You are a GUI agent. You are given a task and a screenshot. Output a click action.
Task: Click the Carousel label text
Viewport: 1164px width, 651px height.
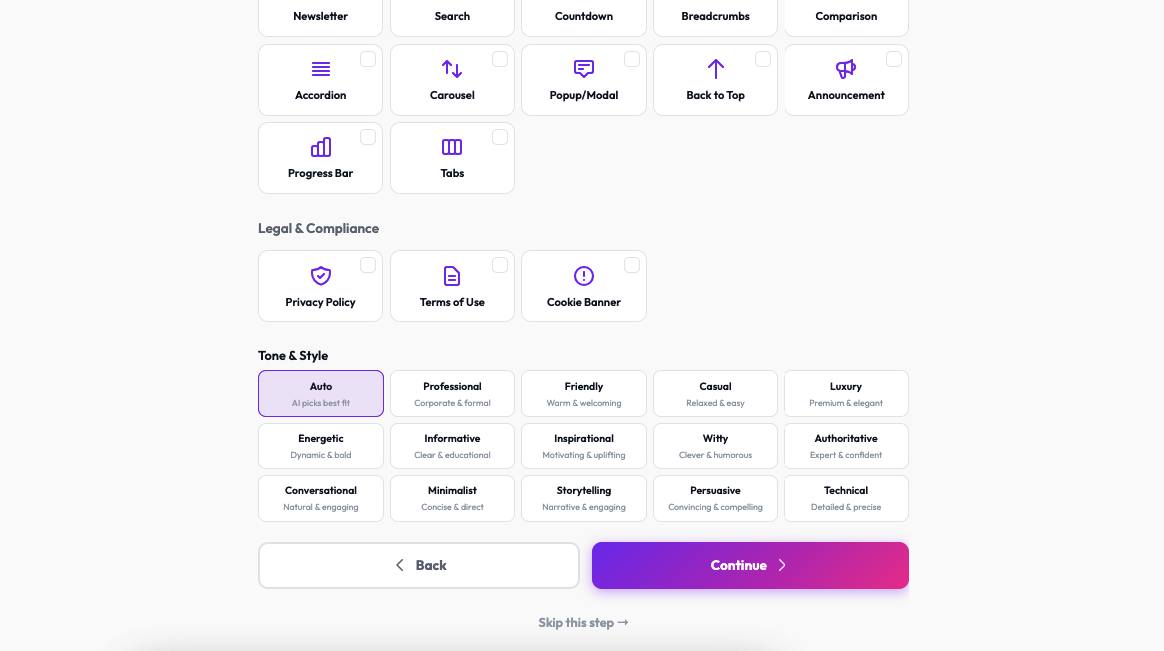[452, 95]
